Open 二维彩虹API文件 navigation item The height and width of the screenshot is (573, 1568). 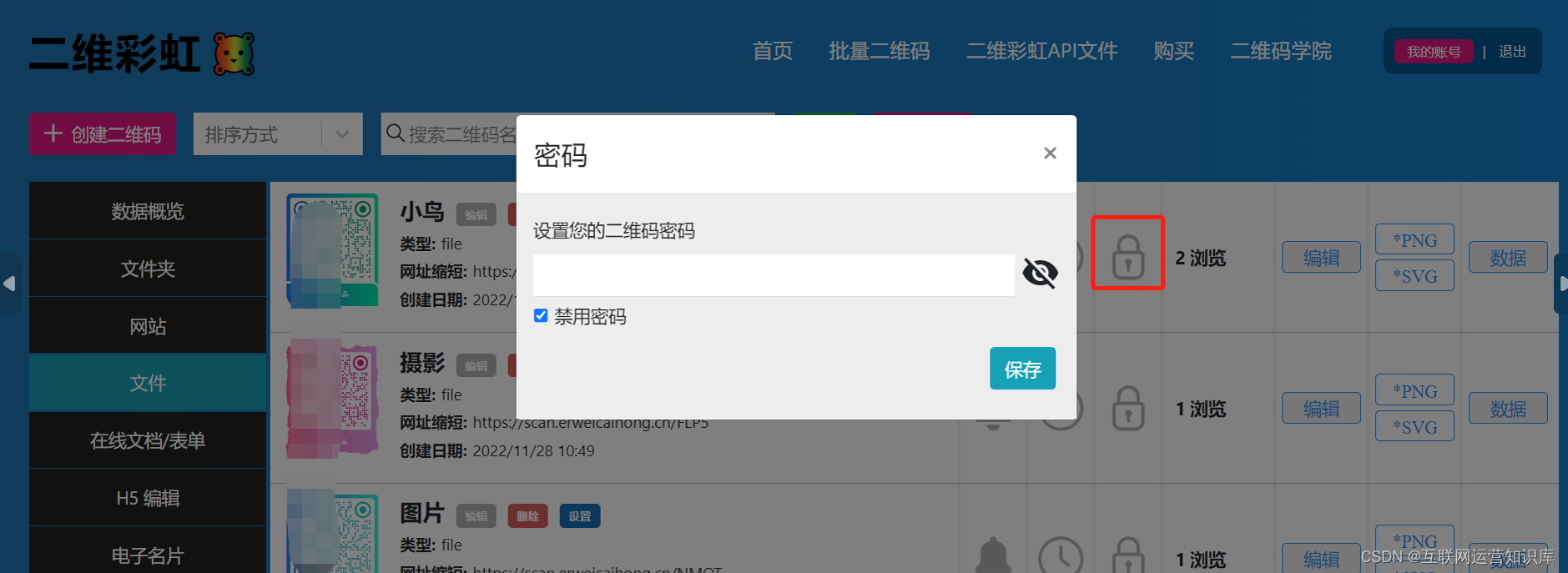click(x=1041, y=51)
